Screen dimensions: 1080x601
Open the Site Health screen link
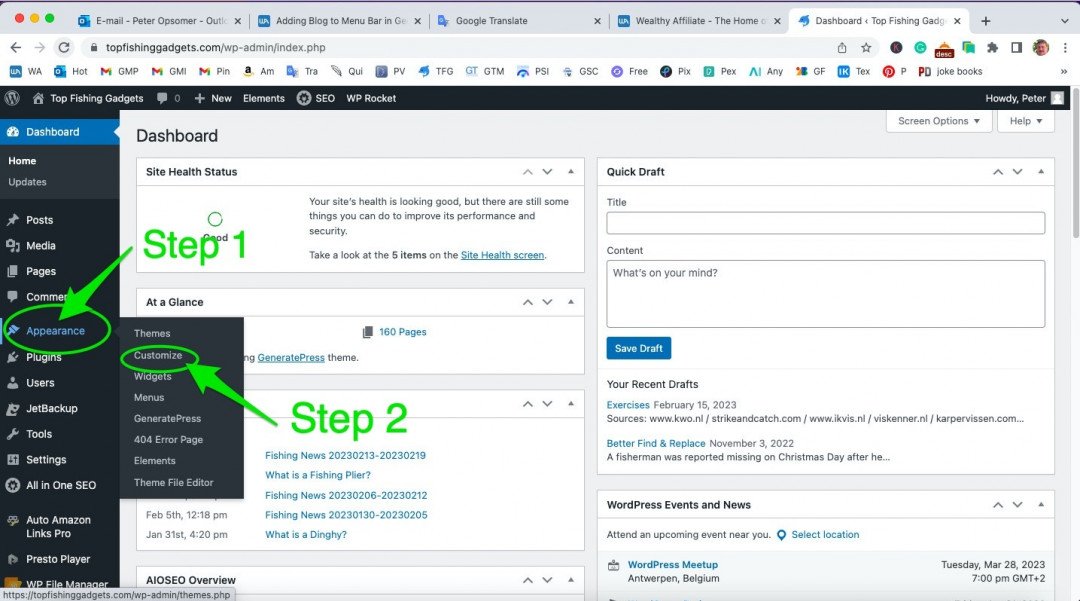(x=503, y=255)
